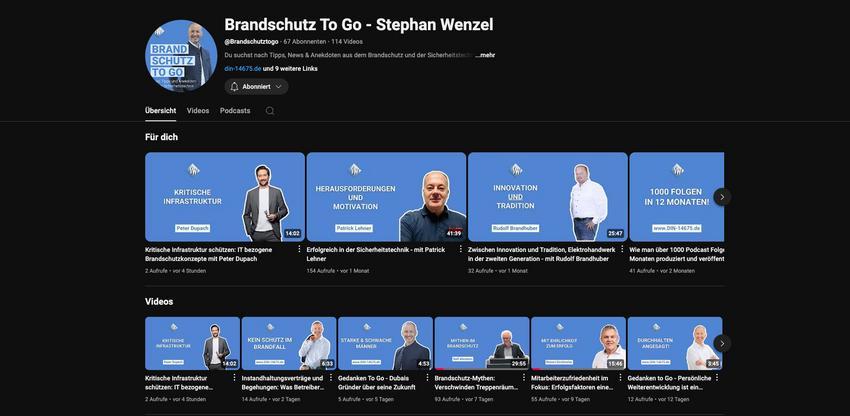Open three-dot menu for Patrick Lehner video
Image resolution: width=850 pixels, height=416 pixels.
460,249
